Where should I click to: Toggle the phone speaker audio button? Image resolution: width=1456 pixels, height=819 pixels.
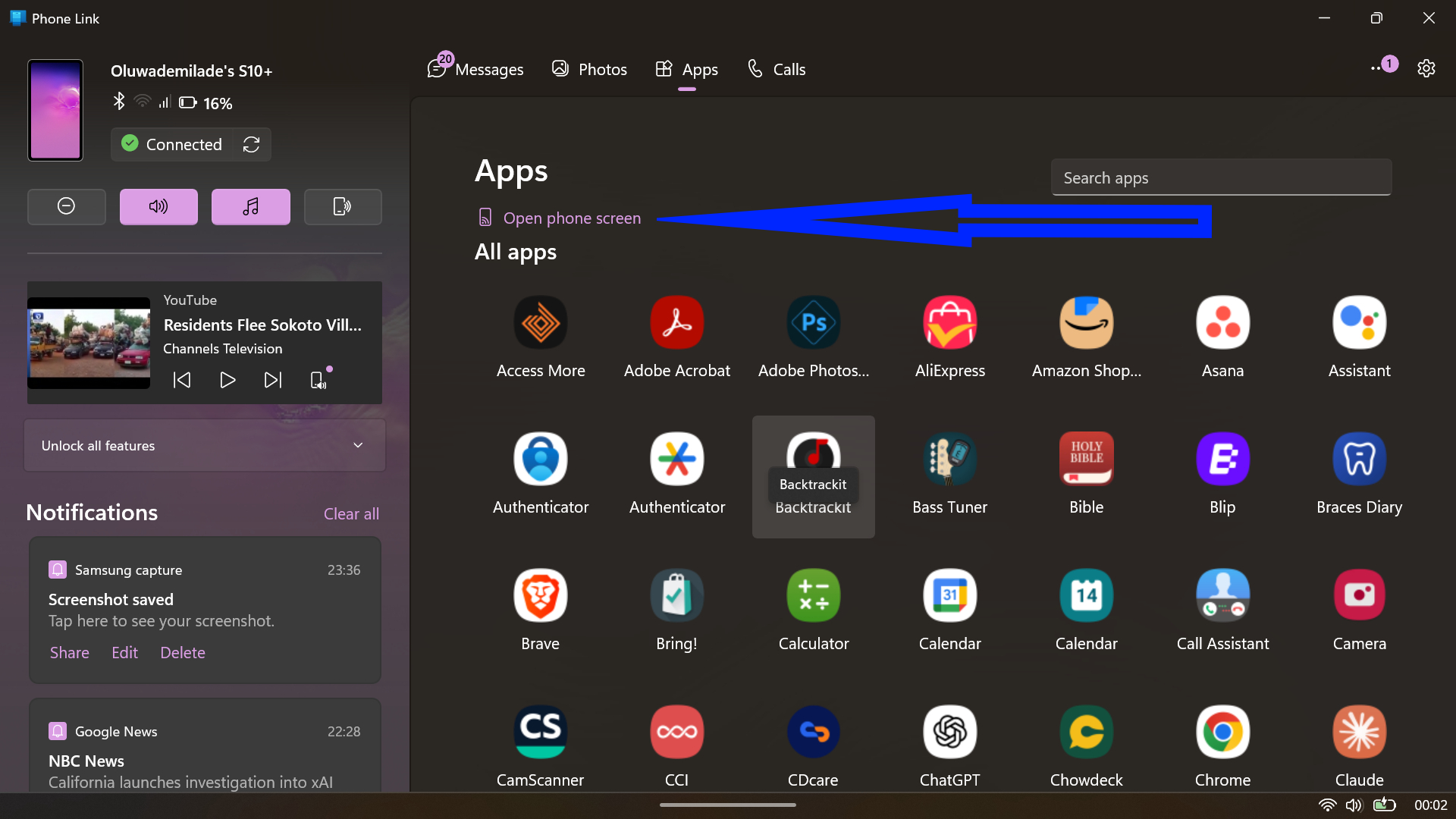tap(158, 206)
